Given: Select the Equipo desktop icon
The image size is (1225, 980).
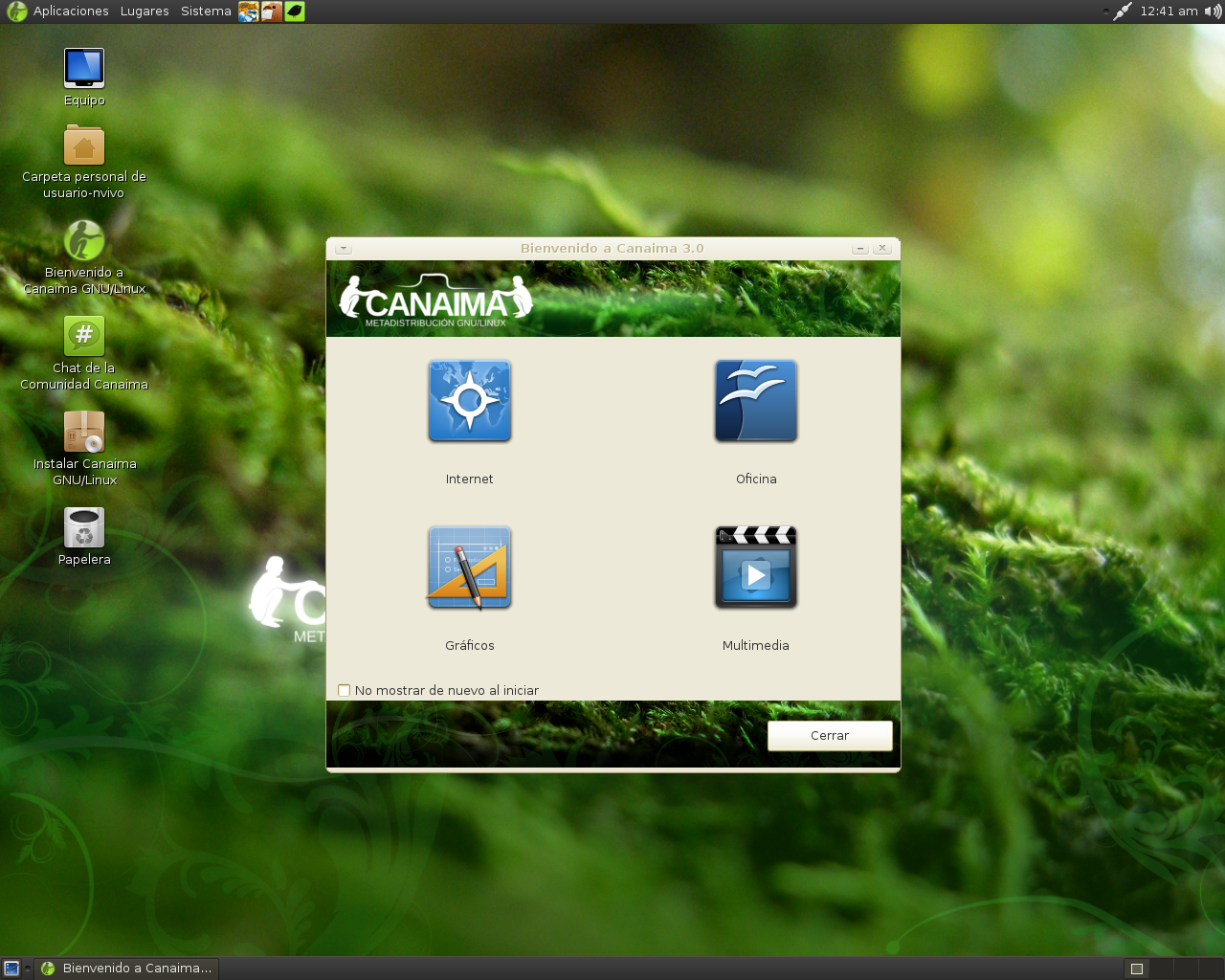Looking at the screenshot, I should [x=84, y=68].
